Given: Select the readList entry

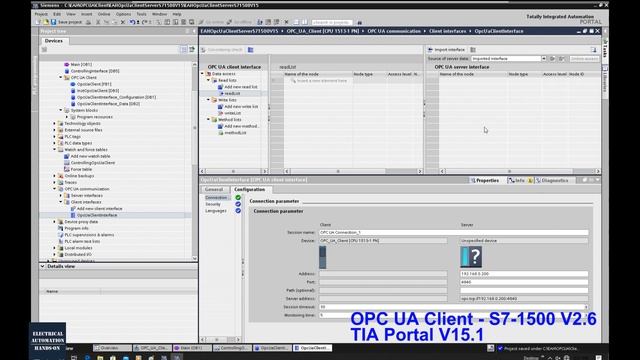Looking at the screenshot, I should tap(232, 93).
